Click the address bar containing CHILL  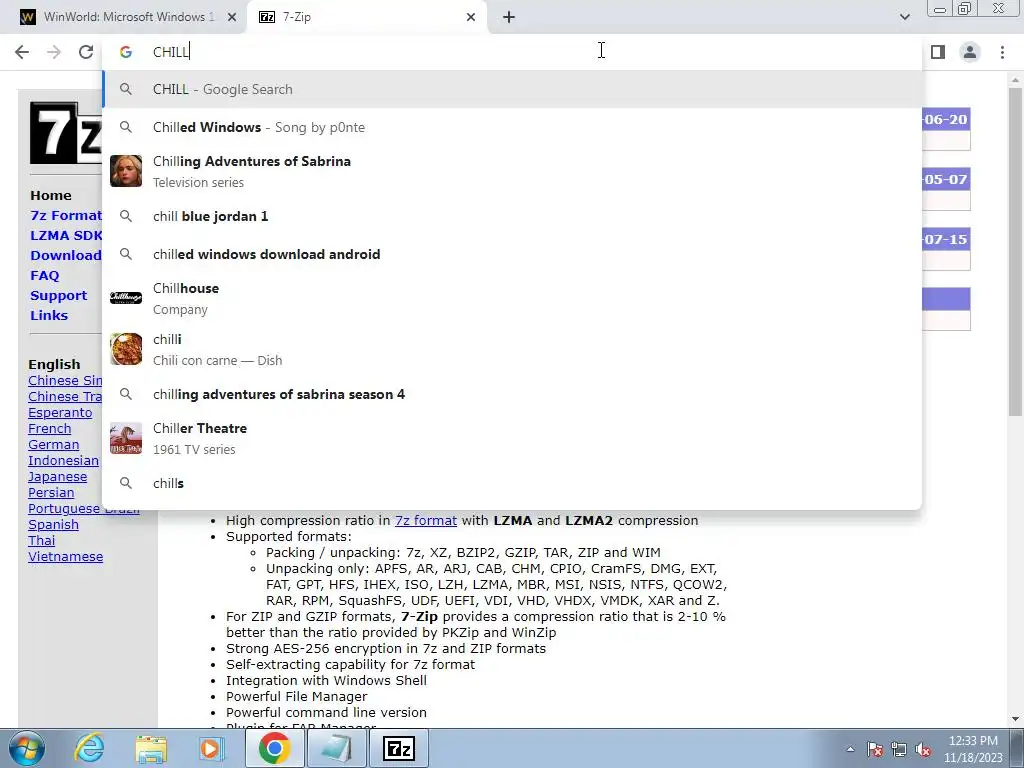(x=512, y=52)
